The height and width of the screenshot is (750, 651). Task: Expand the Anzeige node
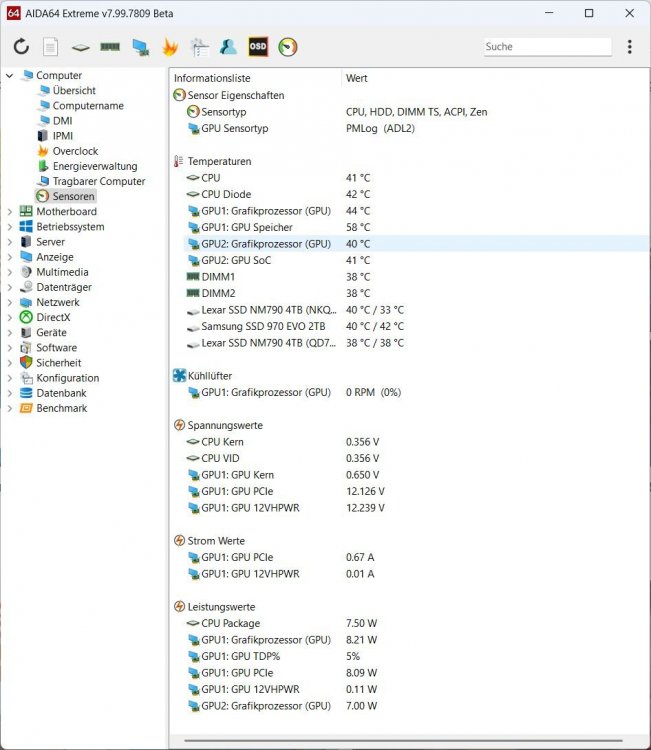point(10,257)
